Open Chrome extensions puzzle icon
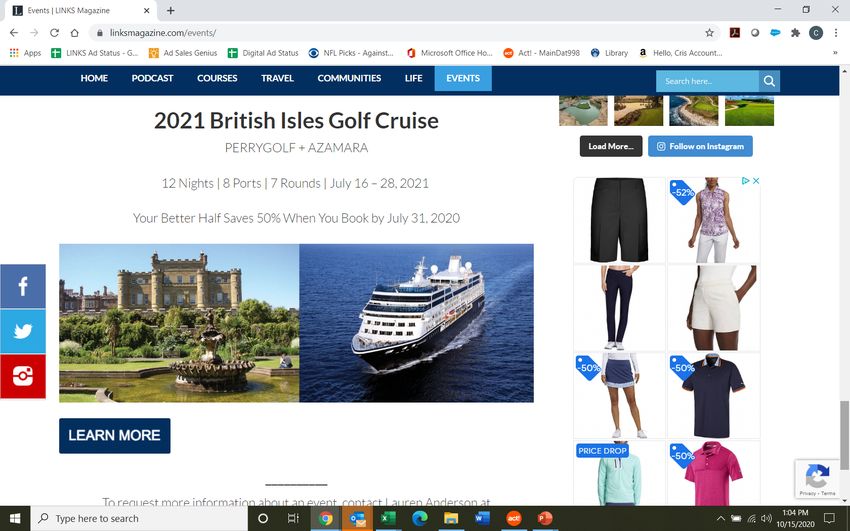The image size is (850, 531). 795,33
